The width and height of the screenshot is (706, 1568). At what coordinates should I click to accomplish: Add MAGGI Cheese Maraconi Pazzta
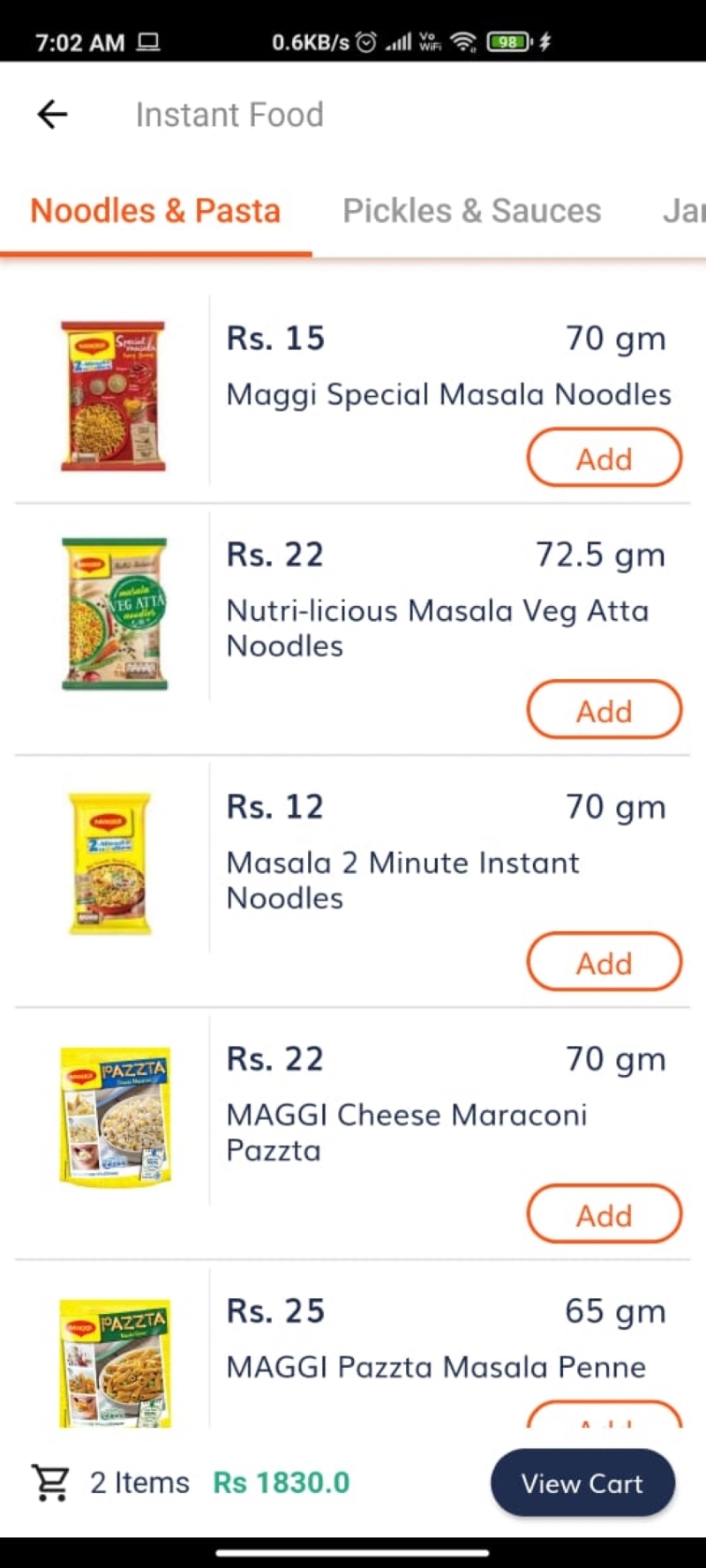605,1214
